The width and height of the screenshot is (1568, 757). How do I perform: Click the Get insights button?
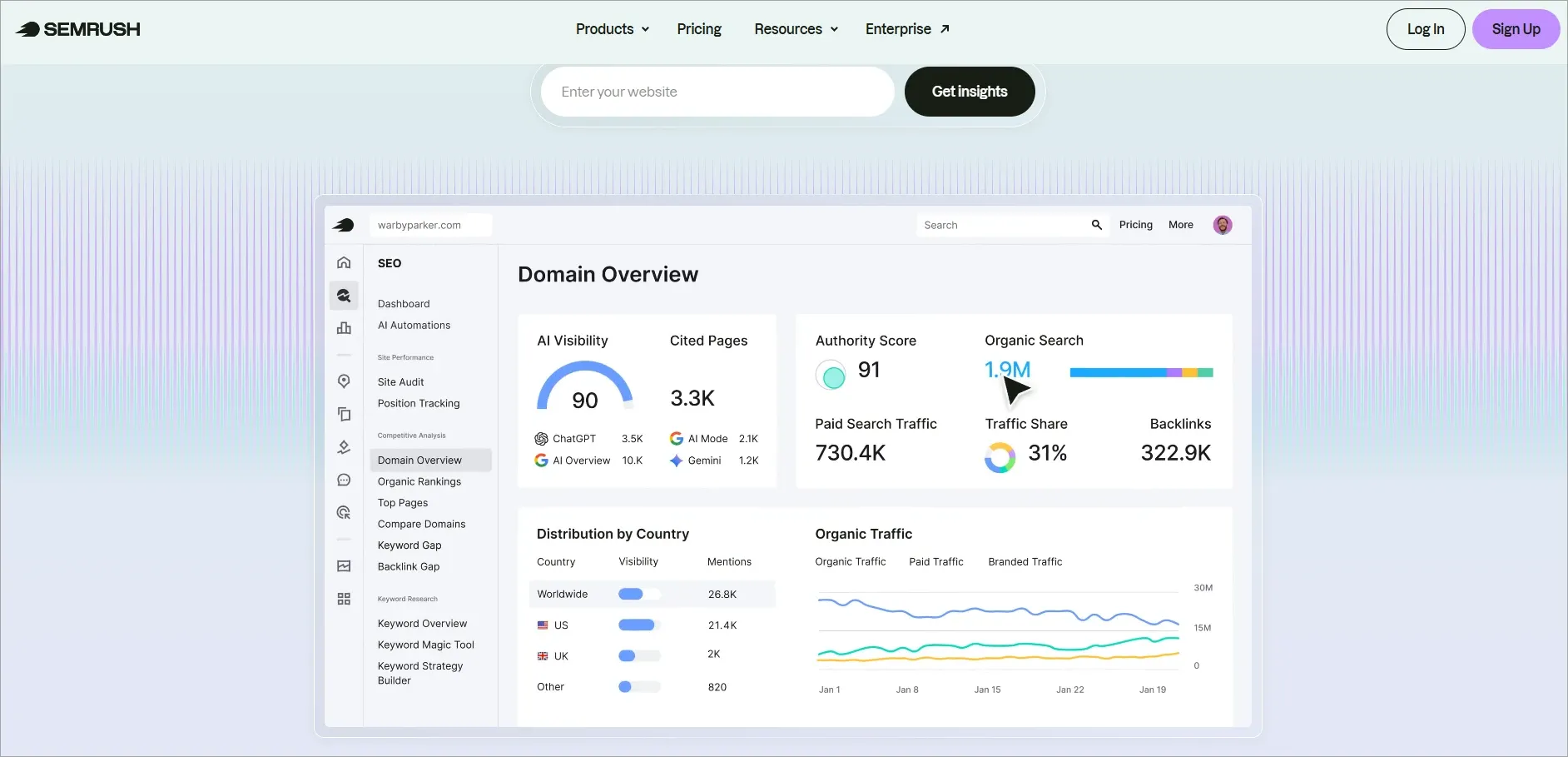tap(970, 92)
